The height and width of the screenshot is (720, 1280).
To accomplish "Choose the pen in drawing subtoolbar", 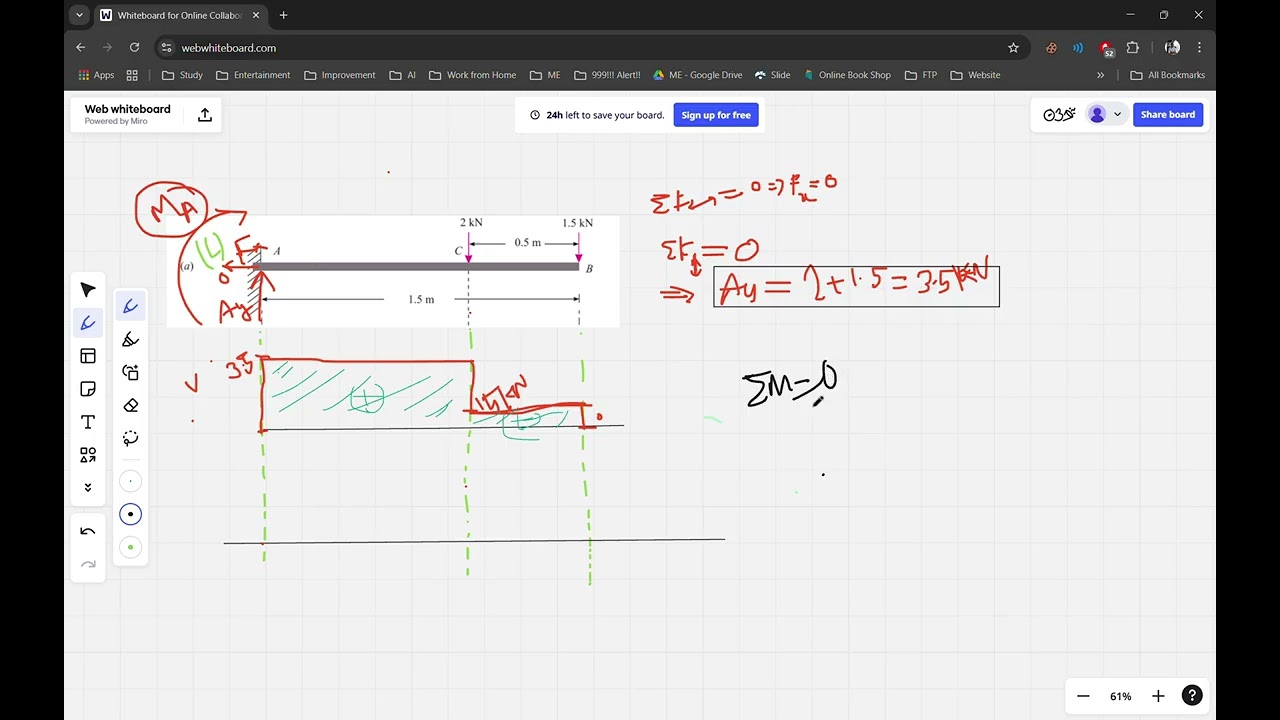I will [130, 307].
